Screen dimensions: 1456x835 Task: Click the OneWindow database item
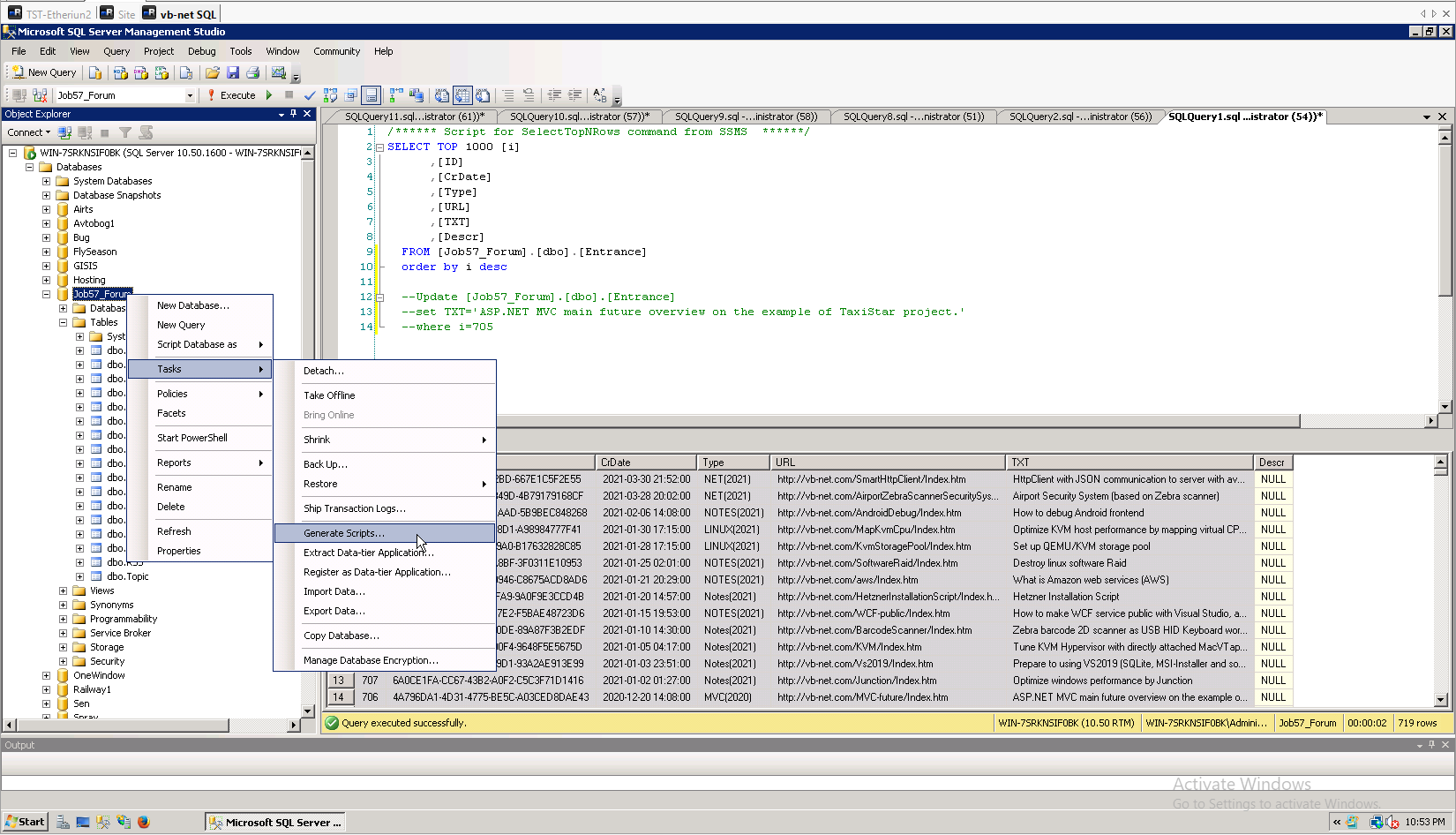[x=99, y=675]
